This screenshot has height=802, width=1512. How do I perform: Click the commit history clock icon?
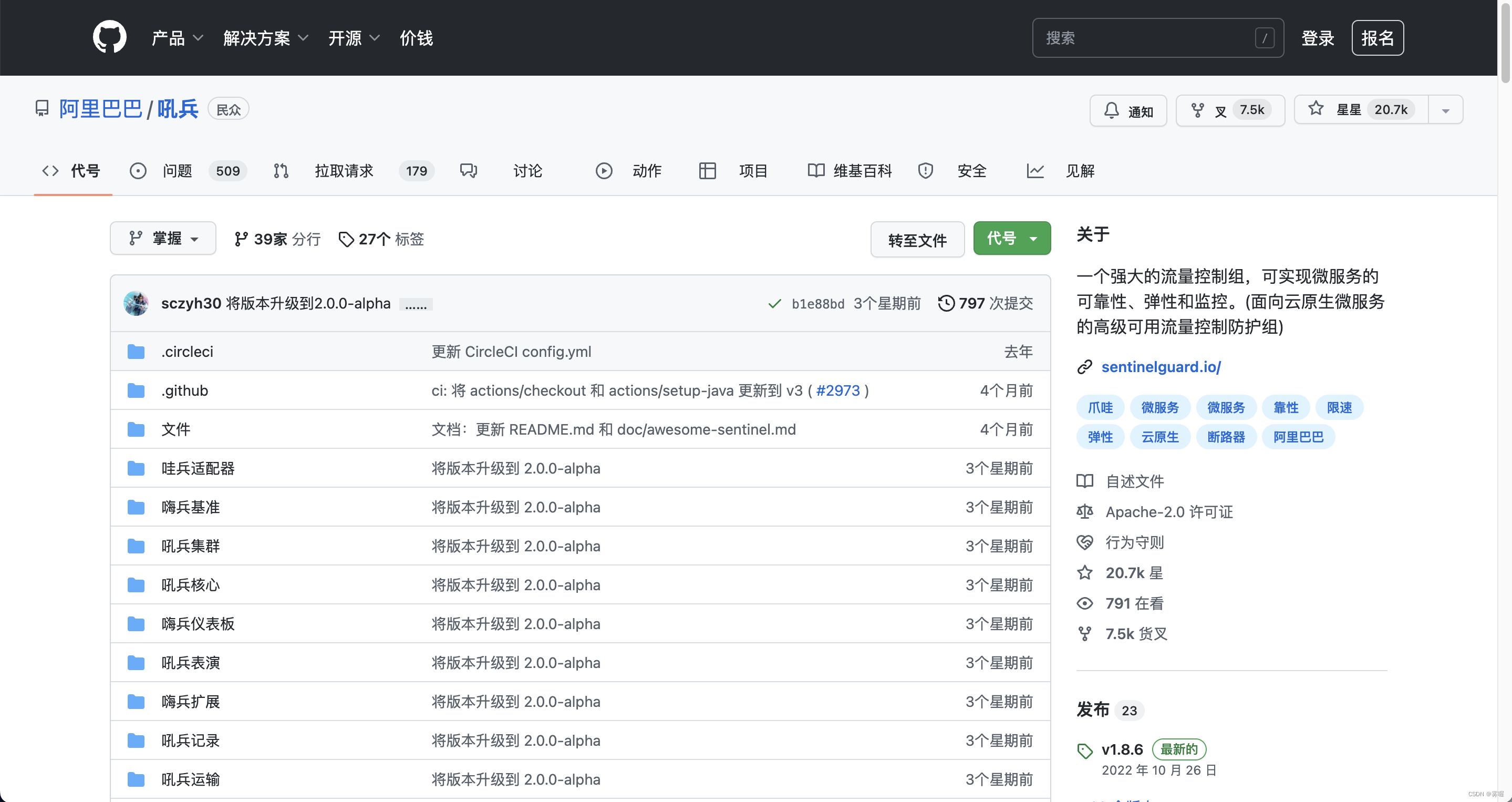tap(946, 303)
